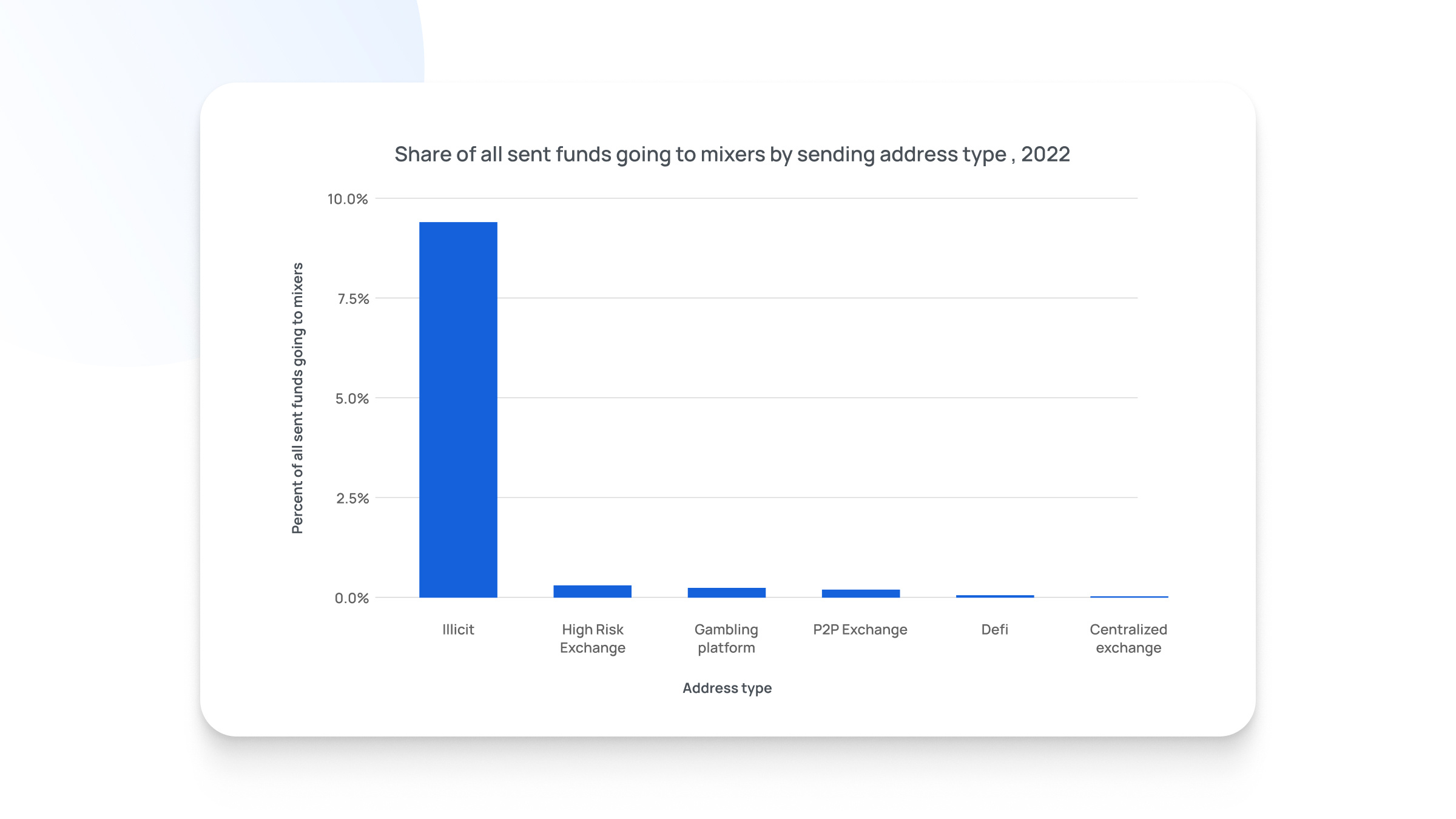Click the 10.0% y-axis tick label
This screenshot has height=819, width=1456.
(348, 199)
